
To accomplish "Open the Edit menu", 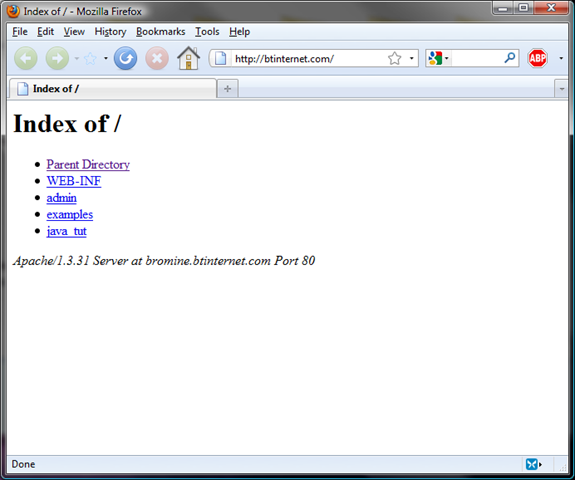I will pos(45,32).
